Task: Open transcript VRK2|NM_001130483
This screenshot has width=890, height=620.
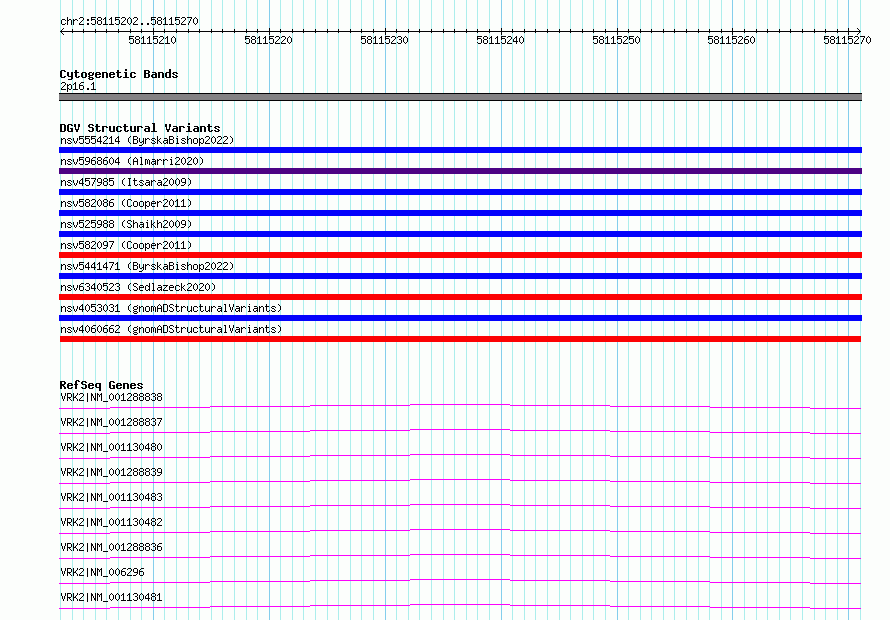Action: tap(111, 497)
